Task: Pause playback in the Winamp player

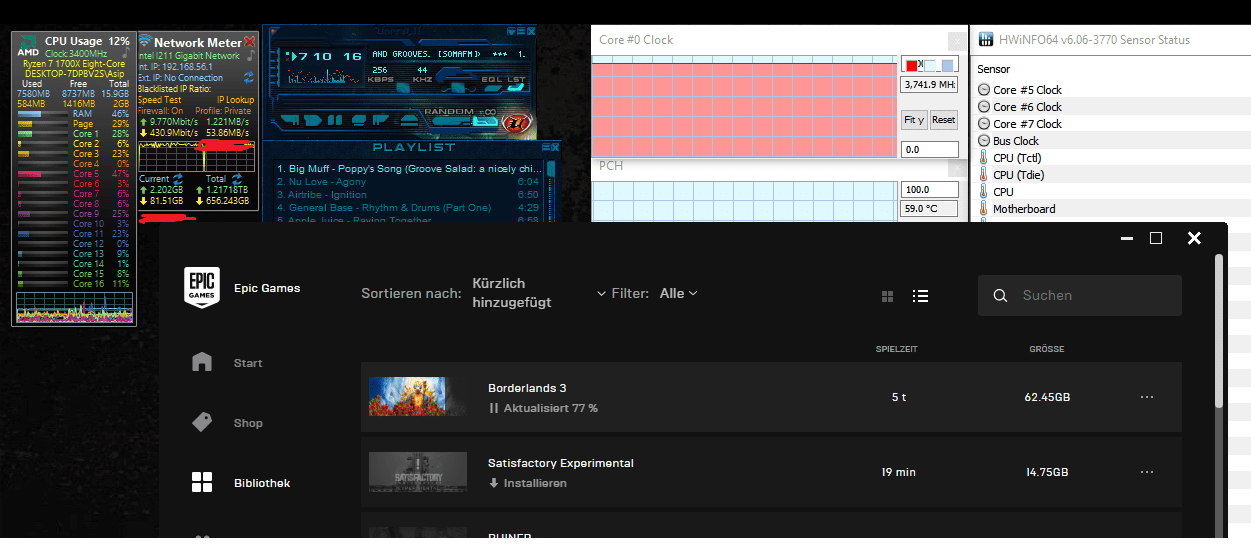Action: [x=335, y=120]
